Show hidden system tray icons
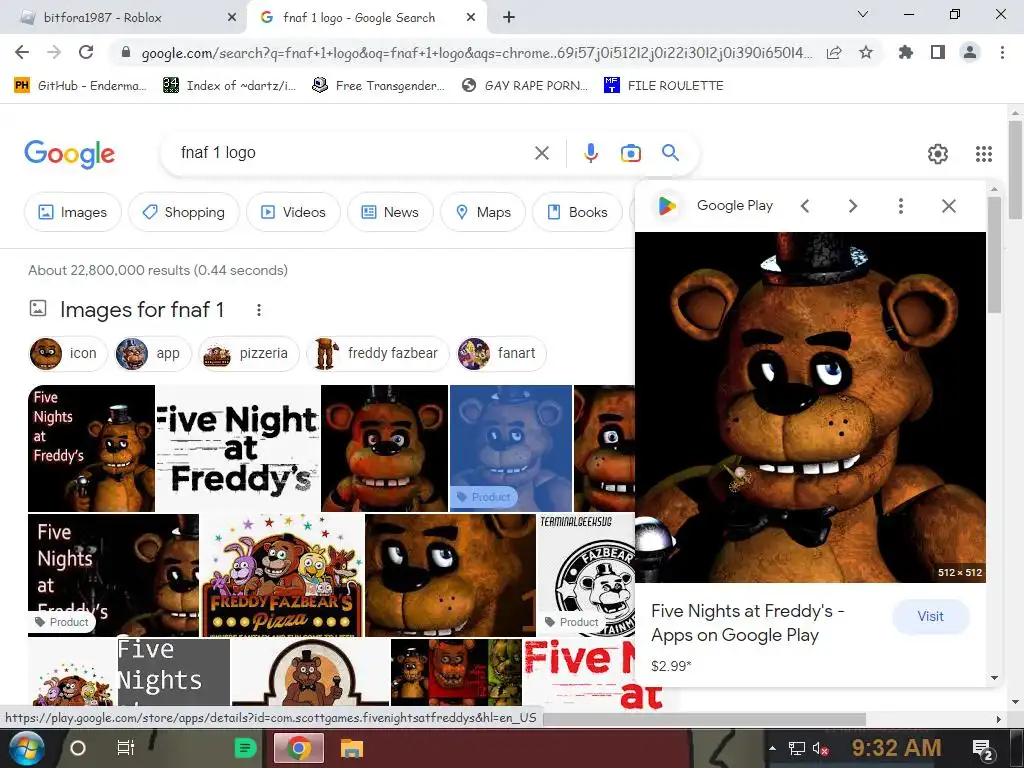Image resolution: width=1024 pixels, height=768 pixels. click(773, 748)
